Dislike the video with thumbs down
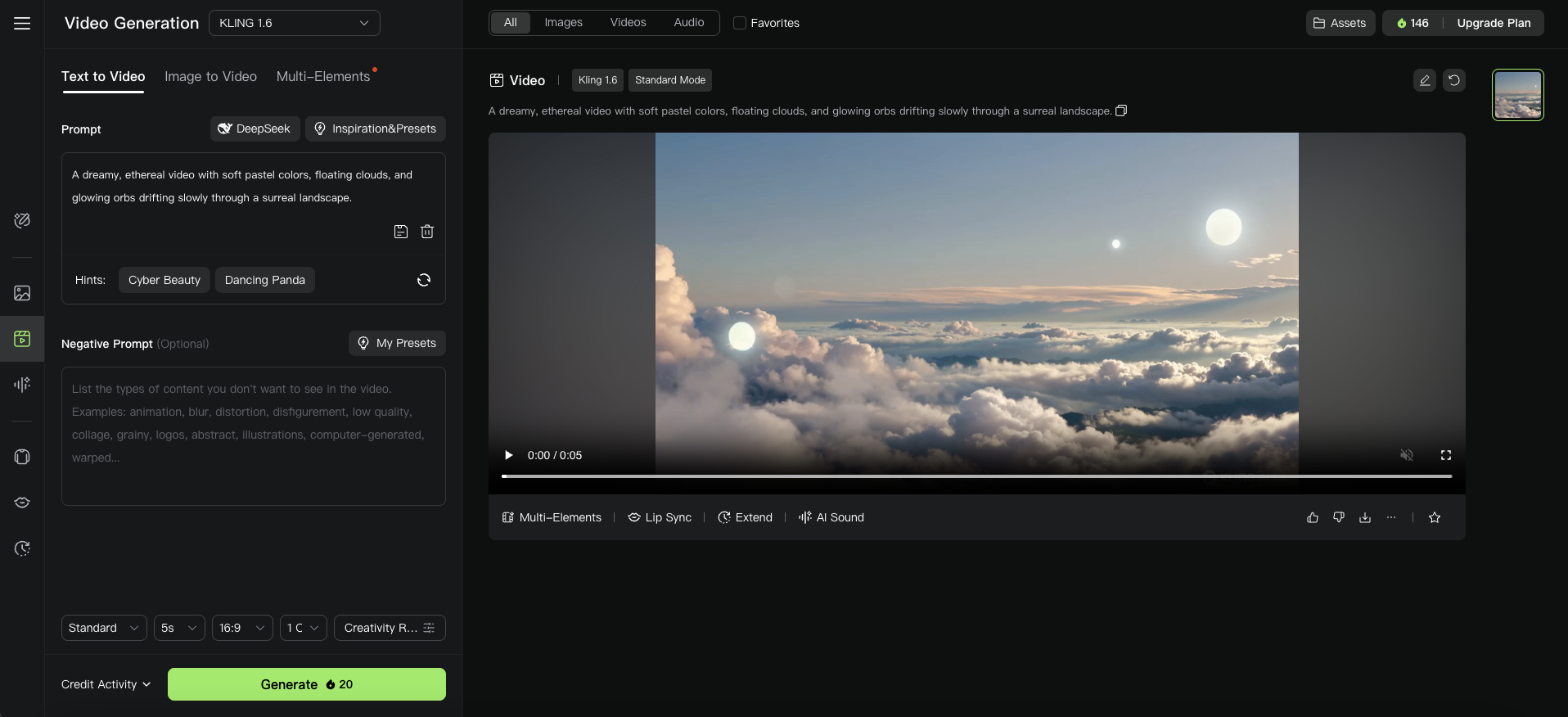The height and width of the screenshot is (717, 1568). click(1339, 517)
